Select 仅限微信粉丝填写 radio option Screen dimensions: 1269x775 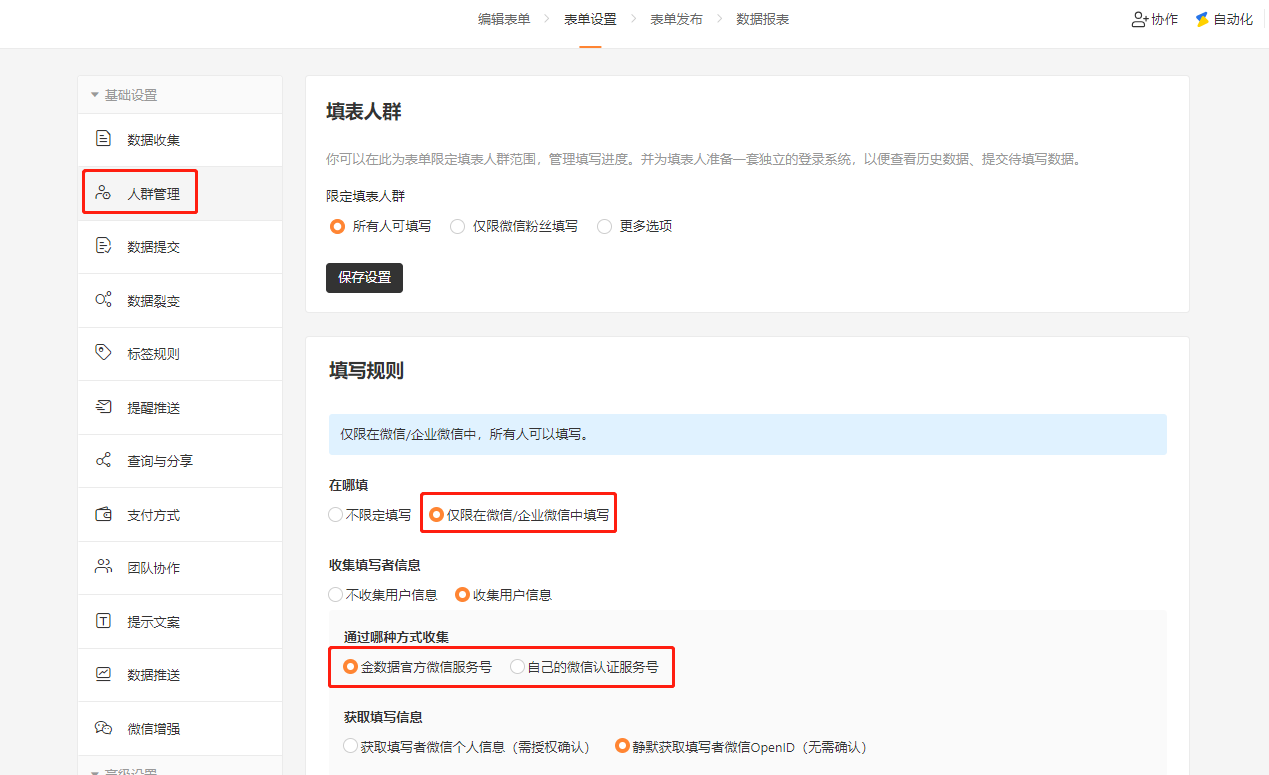point(457,226)
